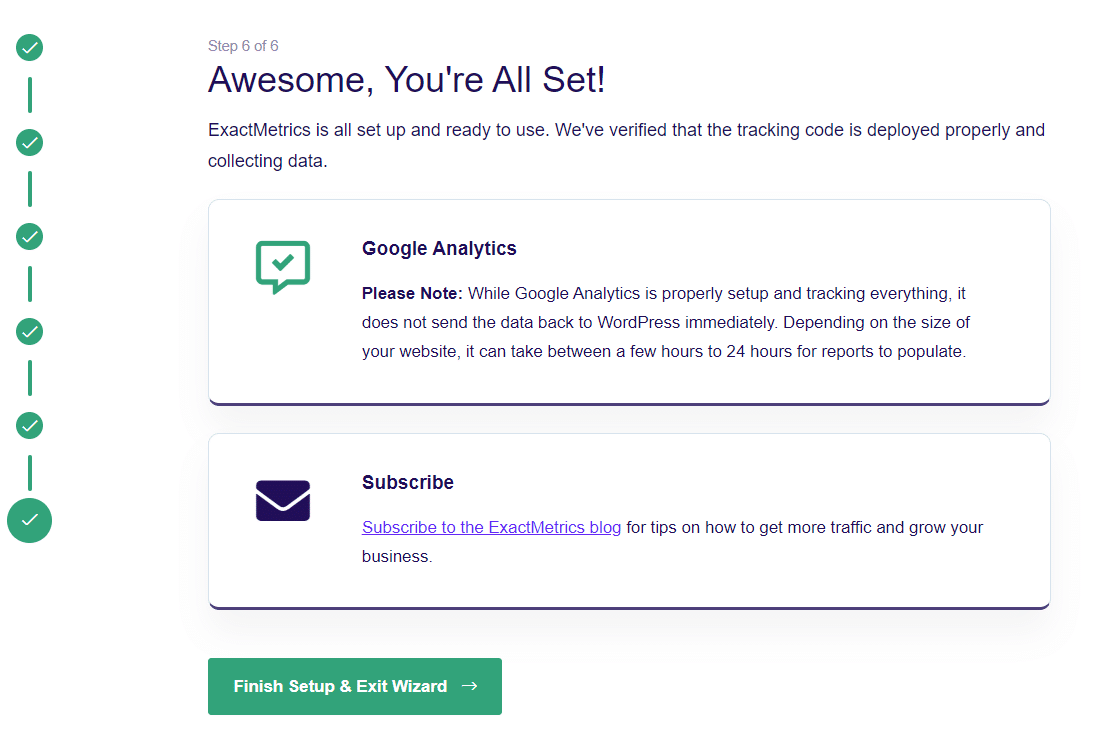
Task: Select the fourth step checkmark circle
Action: [30, 331]
